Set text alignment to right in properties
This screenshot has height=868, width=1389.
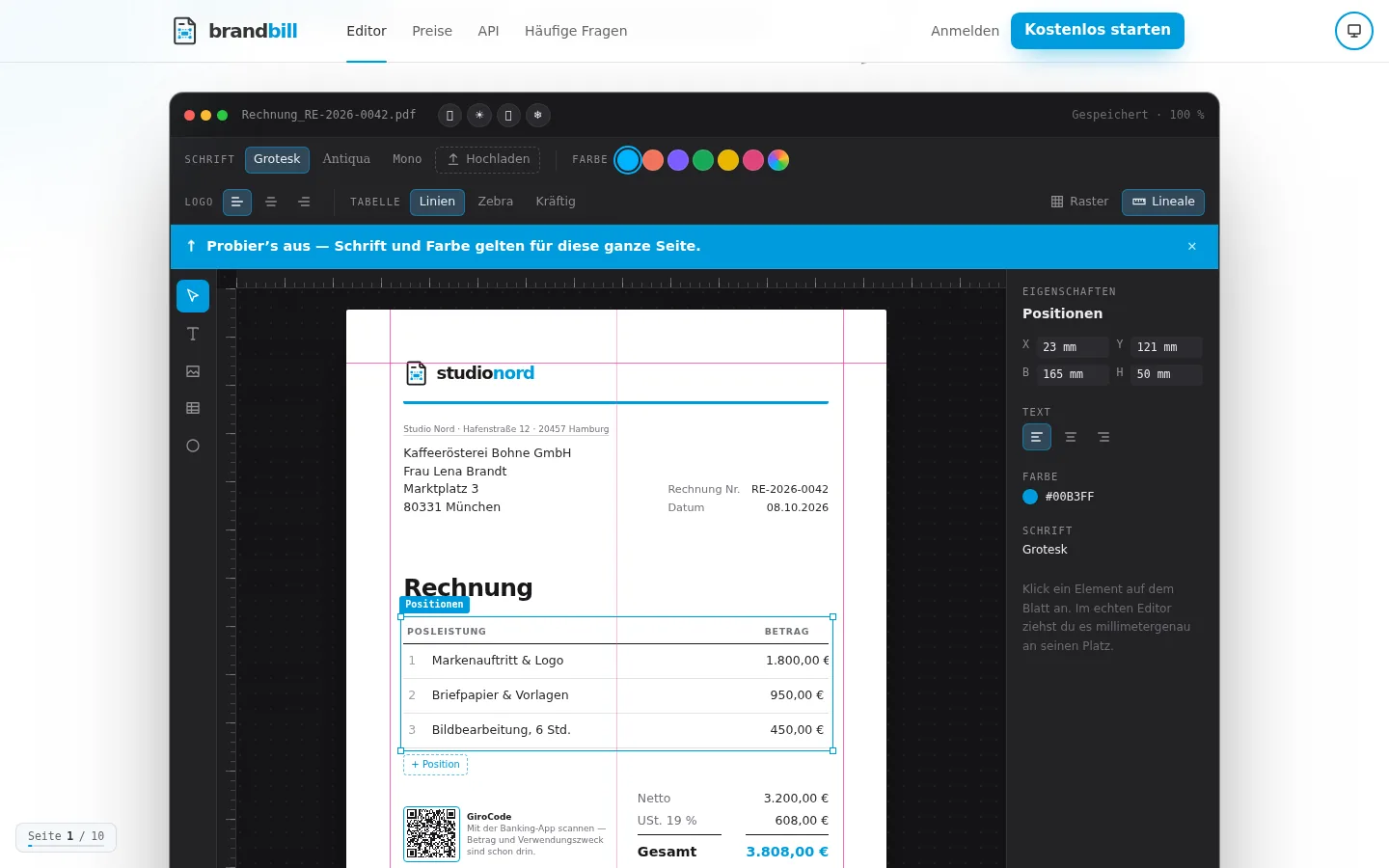coord(1103,437)
